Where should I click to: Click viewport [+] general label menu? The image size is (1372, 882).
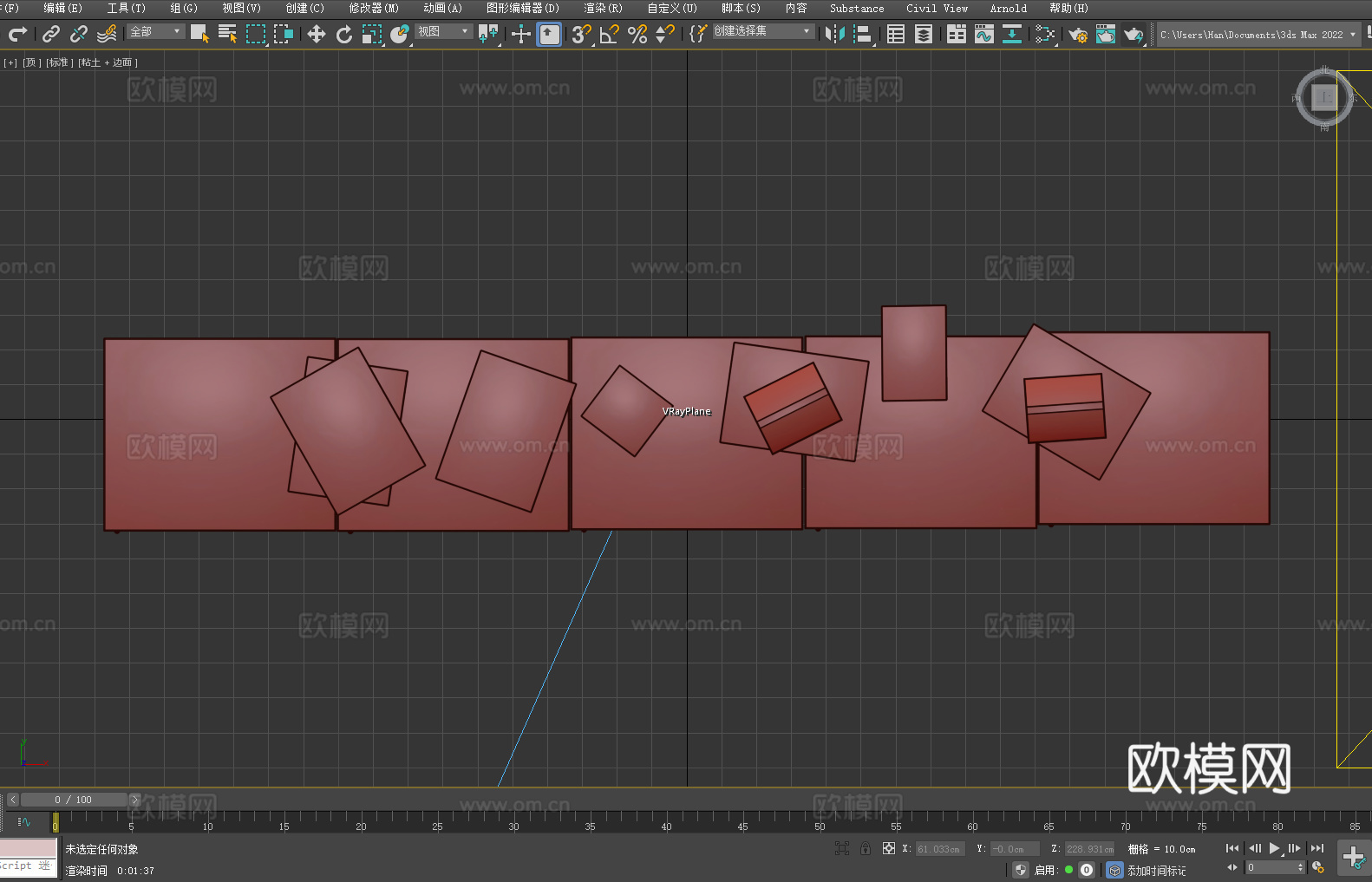click(x=10, y=62)
